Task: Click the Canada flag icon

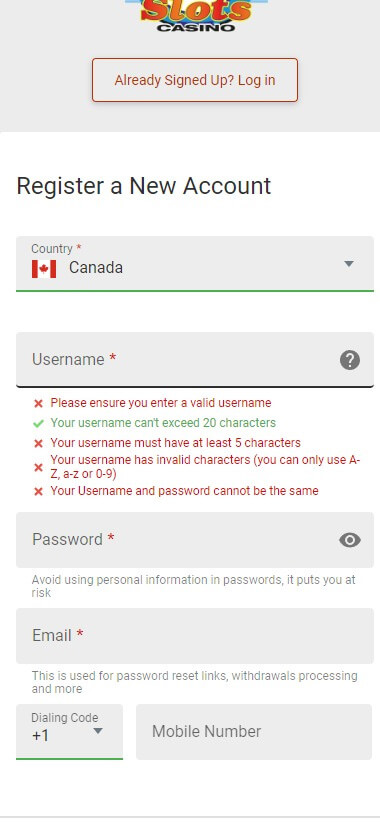Action: 44,268
